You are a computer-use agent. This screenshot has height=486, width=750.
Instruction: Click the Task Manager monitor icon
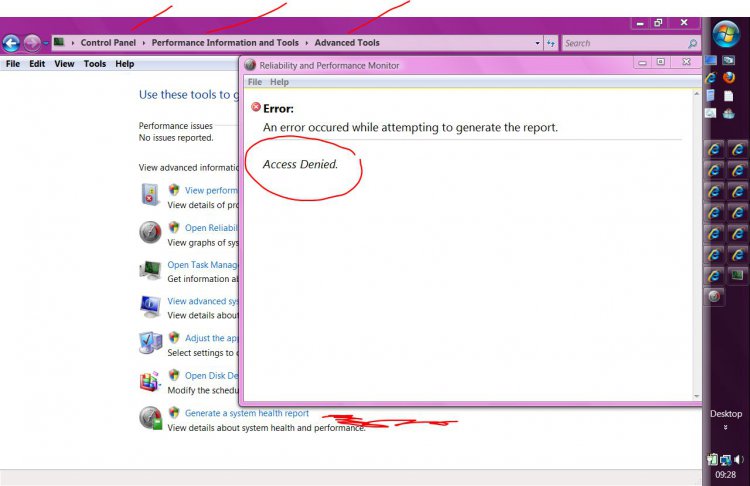(150, 270)
